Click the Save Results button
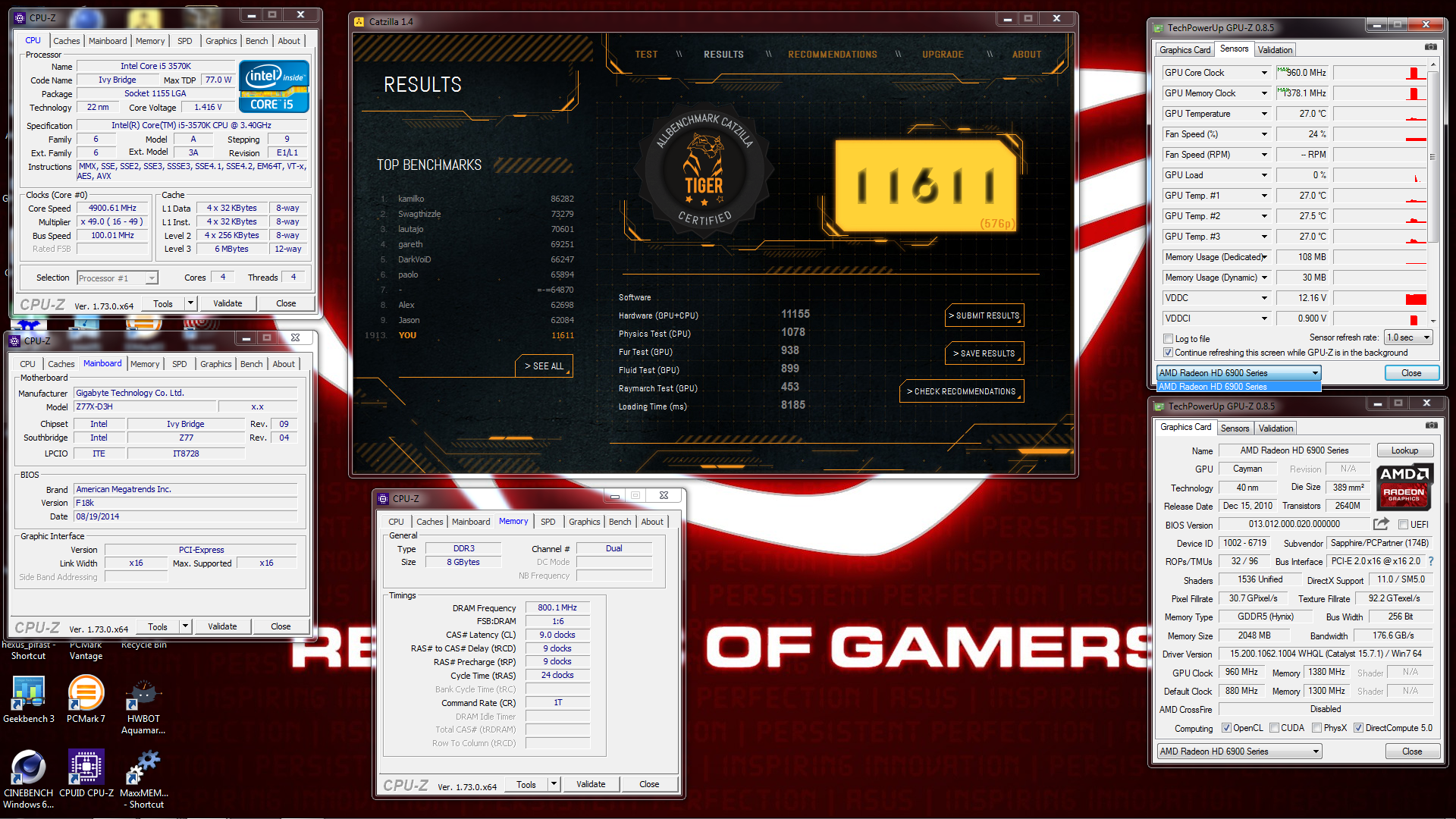The image size is (1456, 819). tap(984, 353)
